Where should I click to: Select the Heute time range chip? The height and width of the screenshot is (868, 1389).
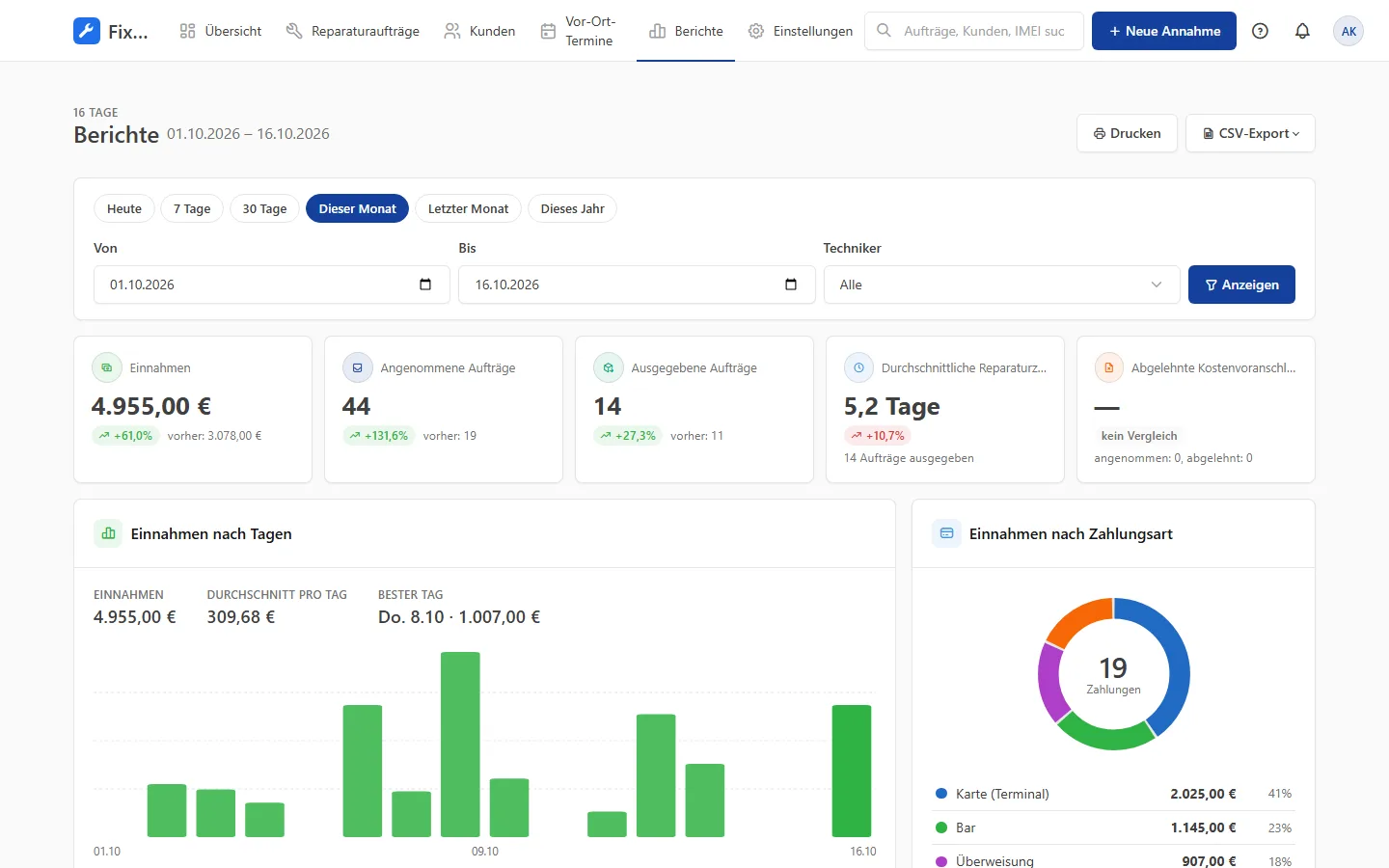[124, 208]
